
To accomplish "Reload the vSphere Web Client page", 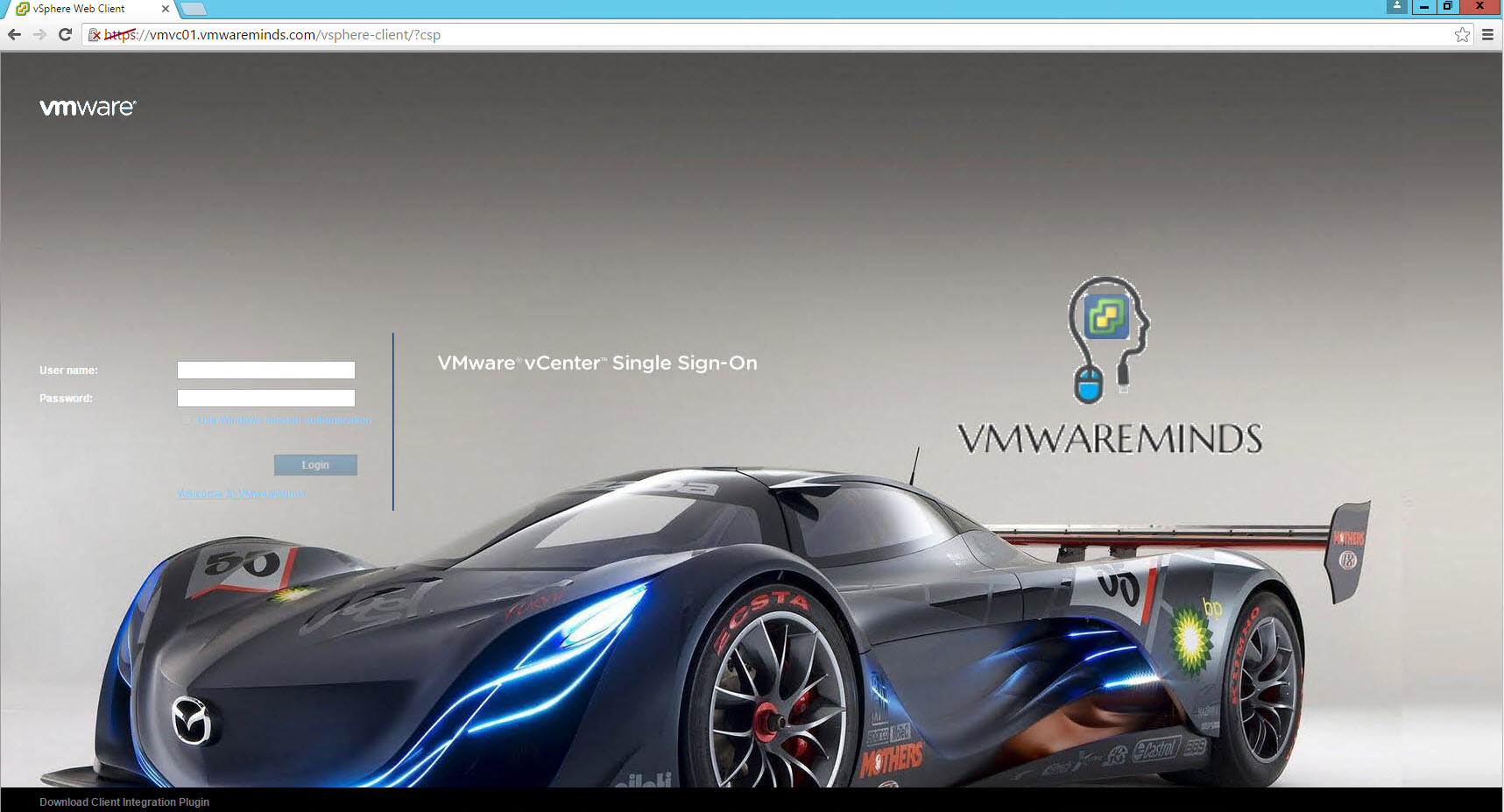I will coord(65,35).
